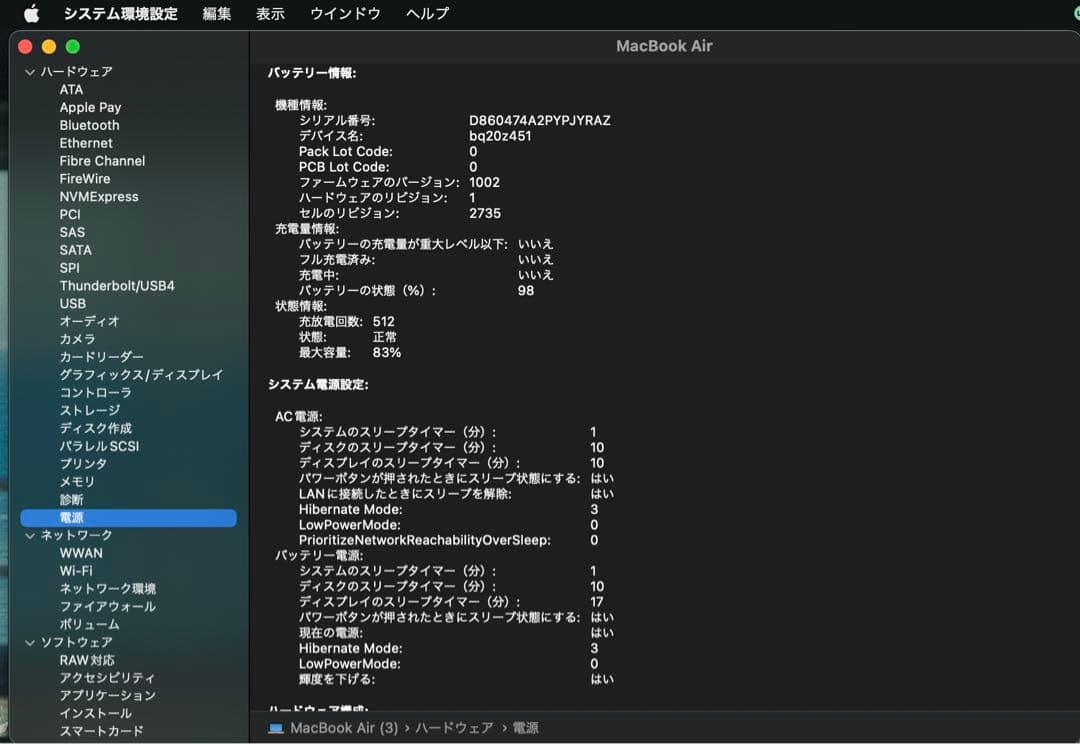This screenshot has height=744, width=1080.
Task: Open the 編集 menu
Action: click(x=215, y=14)
